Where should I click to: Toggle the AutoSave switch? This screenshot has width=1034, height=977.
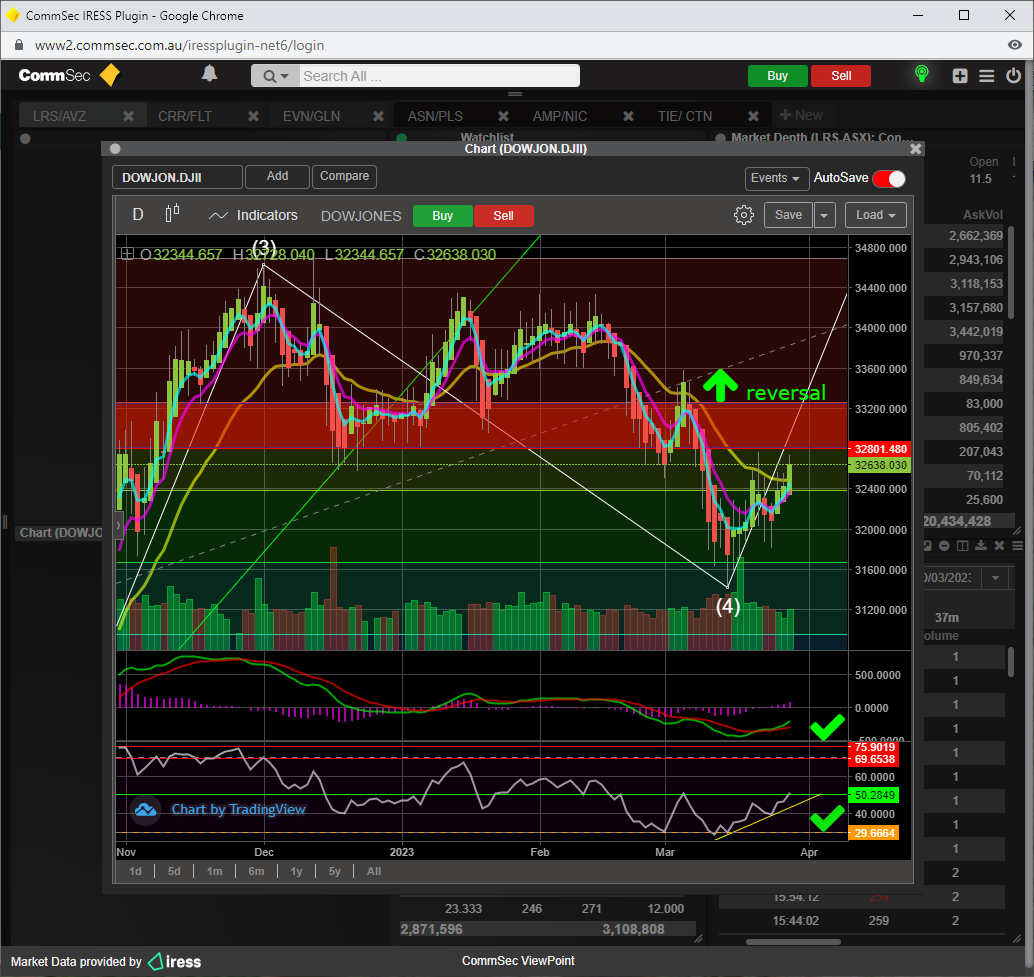(888, 179)
